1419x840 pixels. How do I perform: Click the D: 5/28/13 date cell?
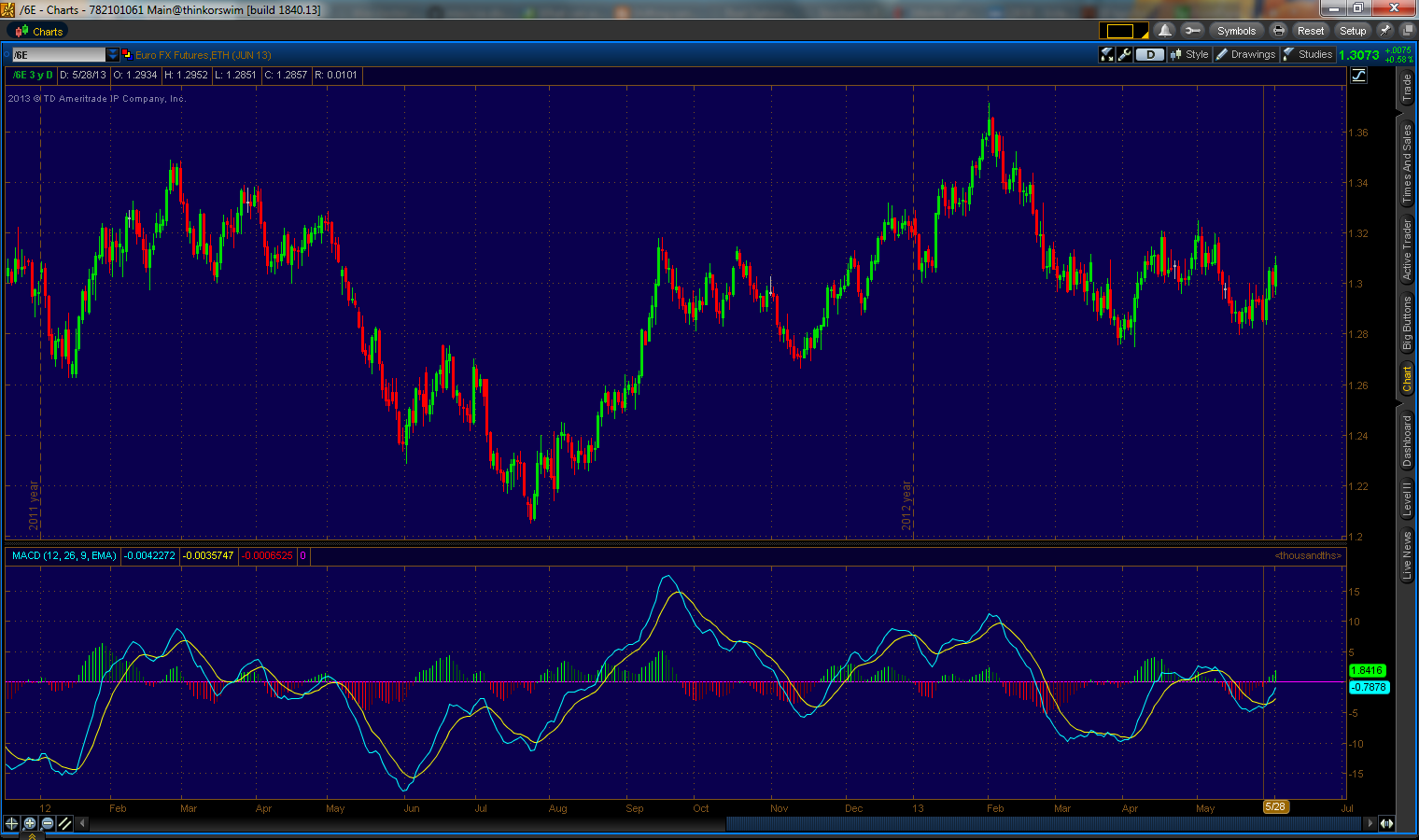pos(83,75)
